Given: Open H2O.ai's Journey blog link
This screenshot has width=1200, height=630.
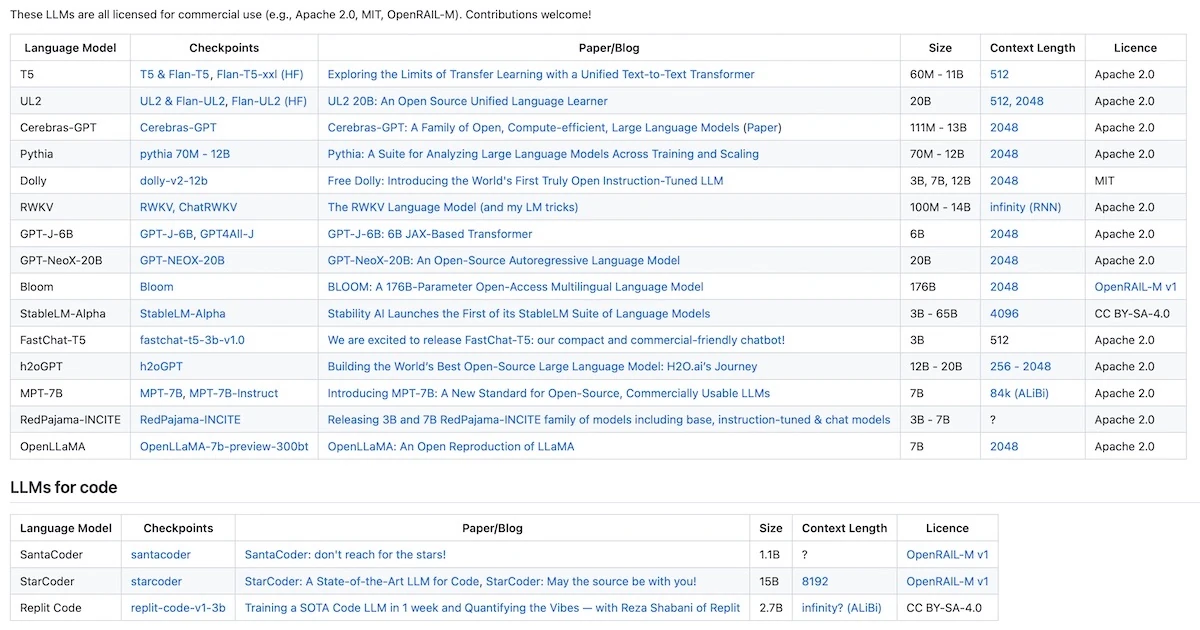Looking at the screenshot, I should (x=543, y=367).
